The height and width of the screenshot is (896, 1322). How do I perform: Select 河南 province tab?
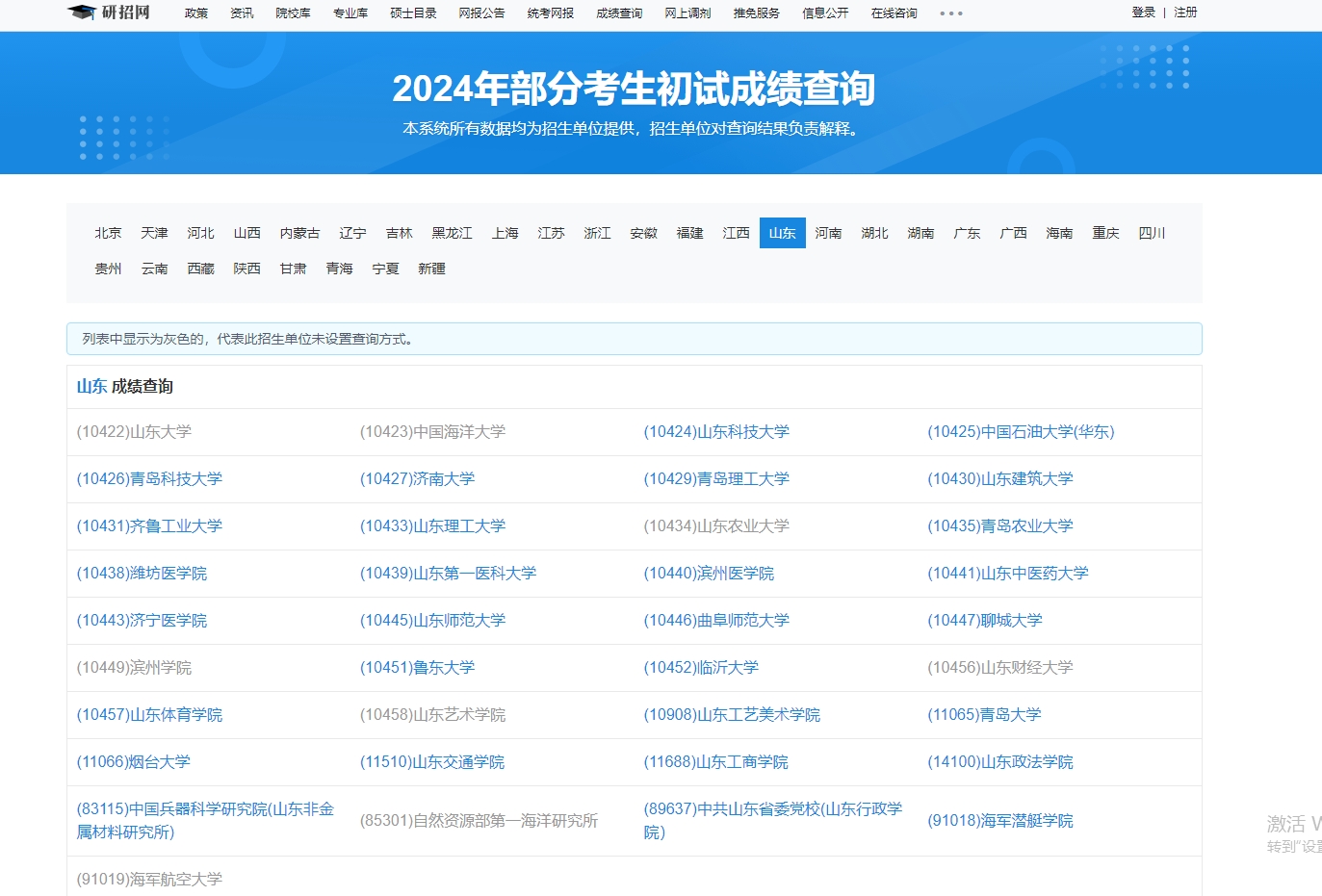(828, 233)
